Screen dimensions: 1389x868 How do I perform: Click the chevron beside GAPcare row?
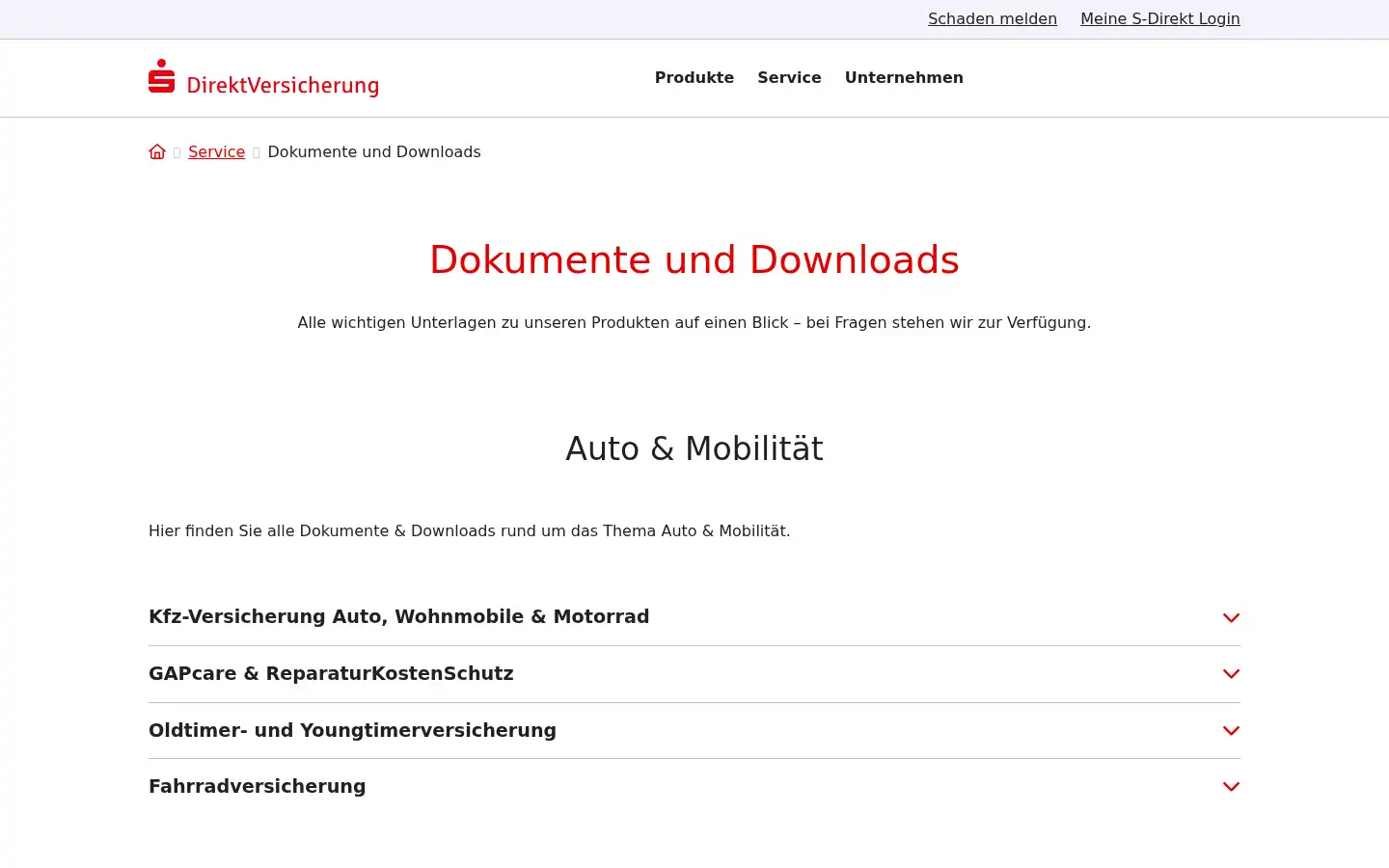[x=1231, y=674]
